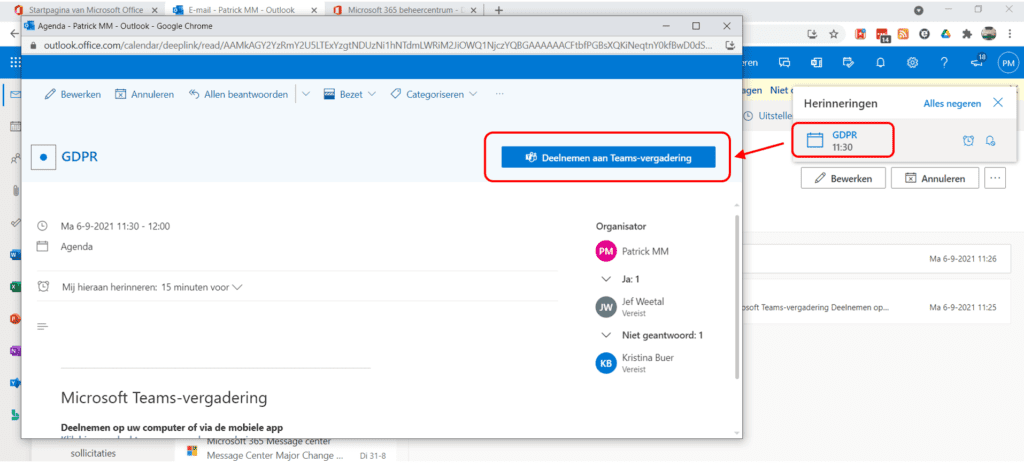Open Outlook settings gear
The image size is (1024, 464).
[x=912, y=63]
